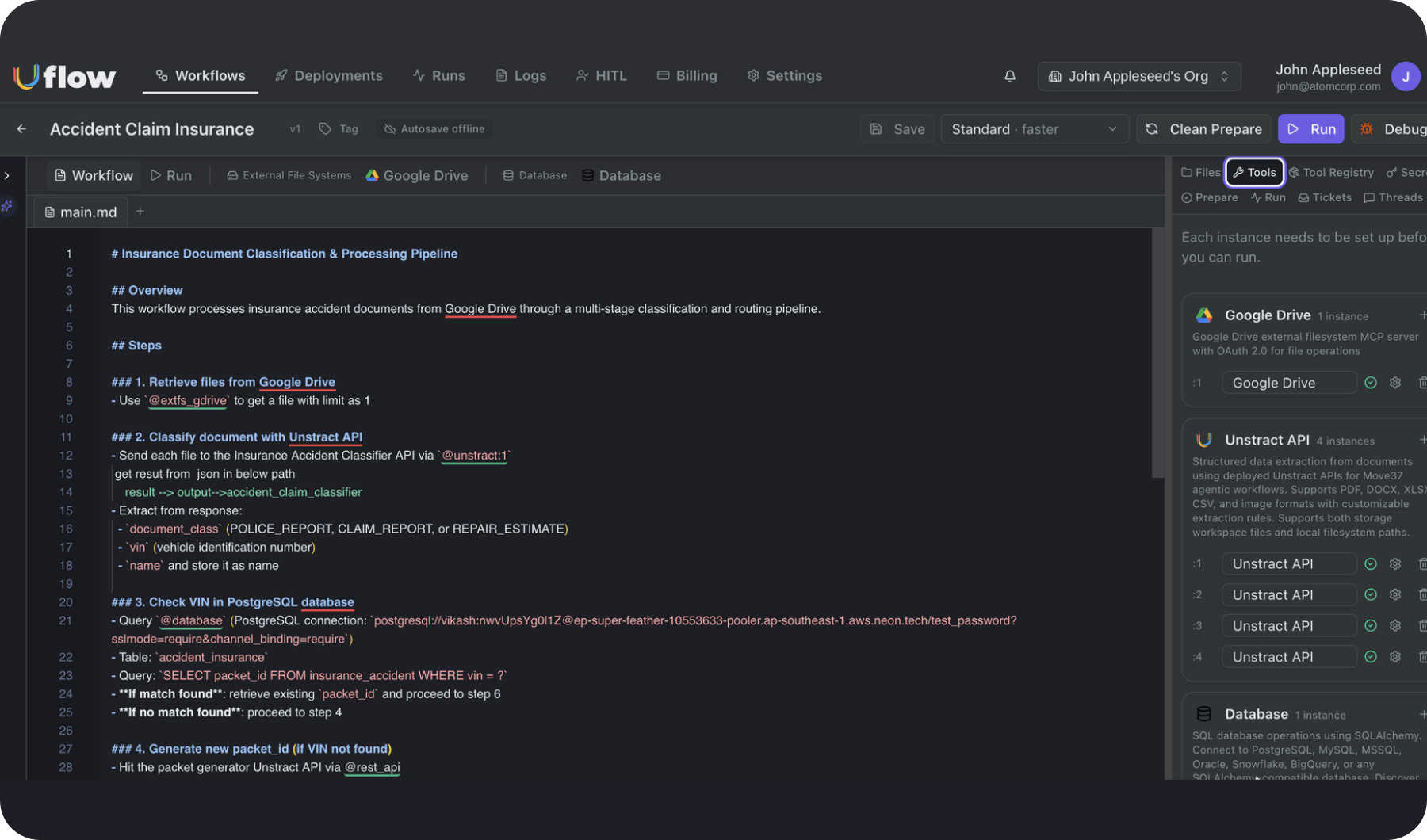
Task: Open the Files panel tab
Action: click(x=1200, y=172)
